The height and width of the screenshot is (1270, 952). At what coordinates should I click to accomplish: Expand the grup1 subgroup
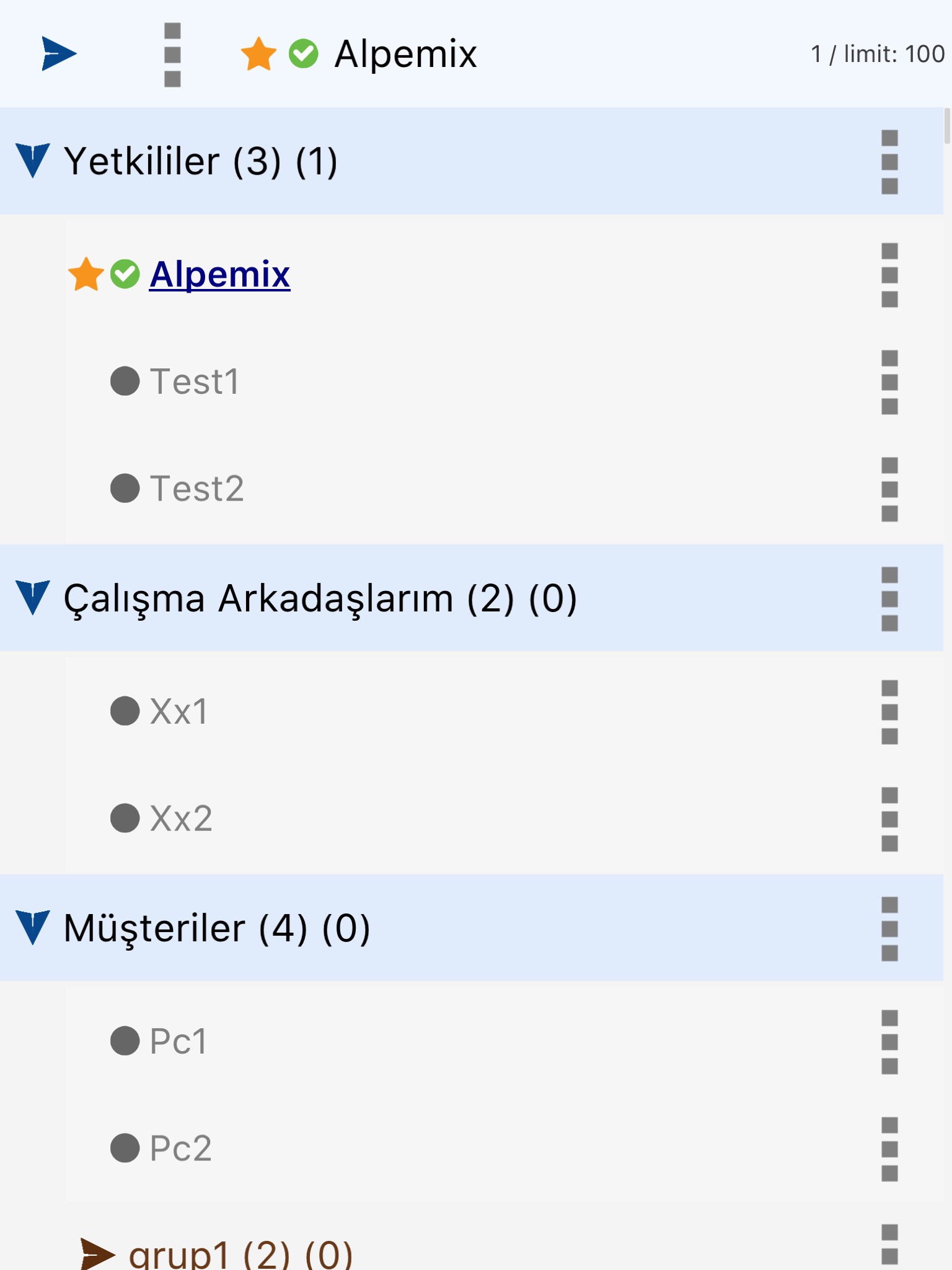(x=97, y=1254)
